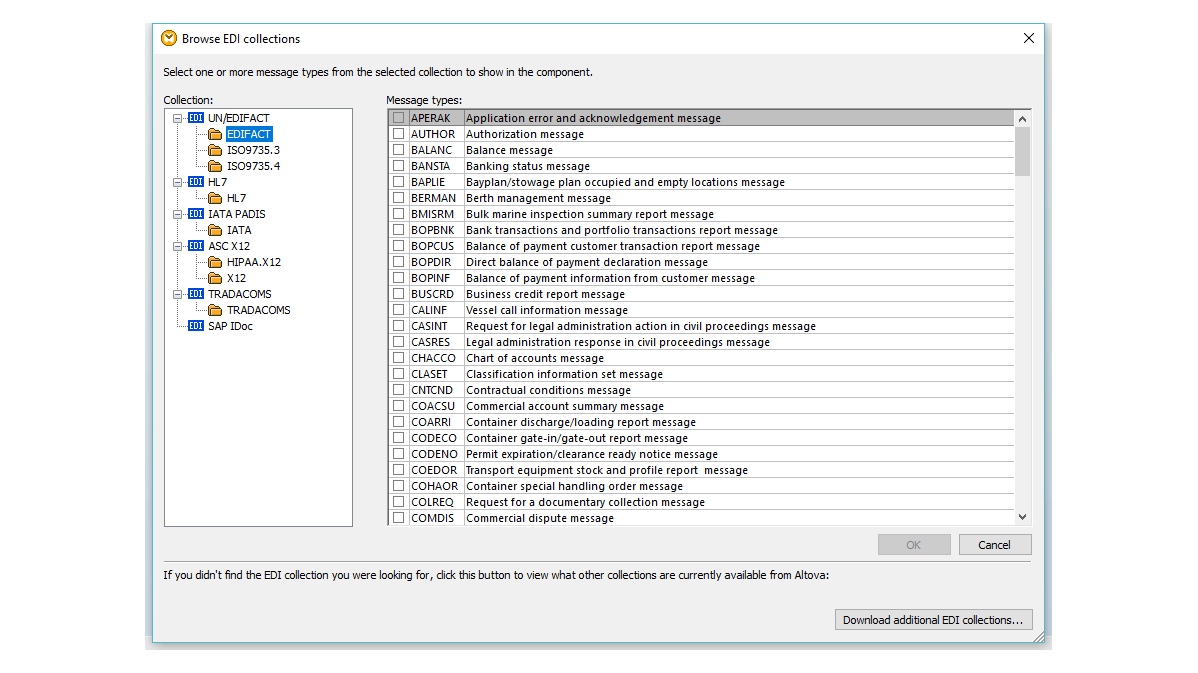Select the CLASET code cell
Viewport: 1198px width, 673px height.
point(429,374)
